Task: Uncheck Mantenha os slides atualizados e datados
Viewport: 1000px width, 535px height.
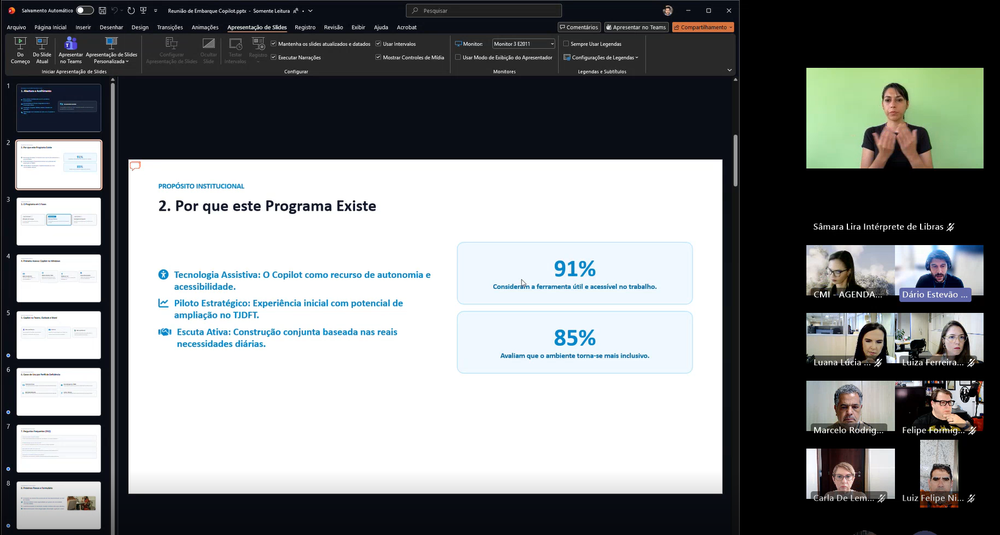Action: [x=274, y=44]
